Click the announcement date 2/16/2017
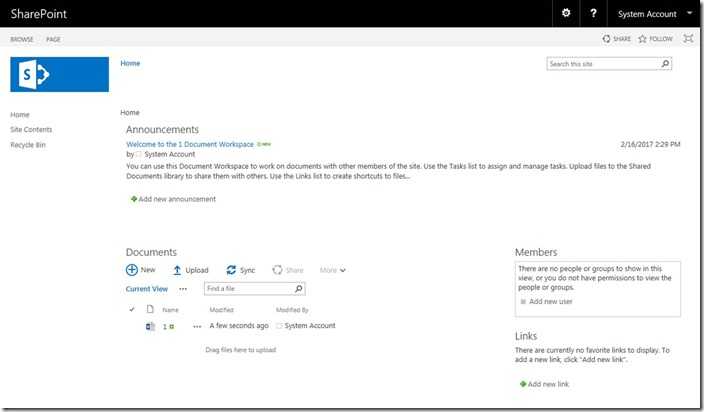This screenshot has height=412, width=704. [650, 145]
